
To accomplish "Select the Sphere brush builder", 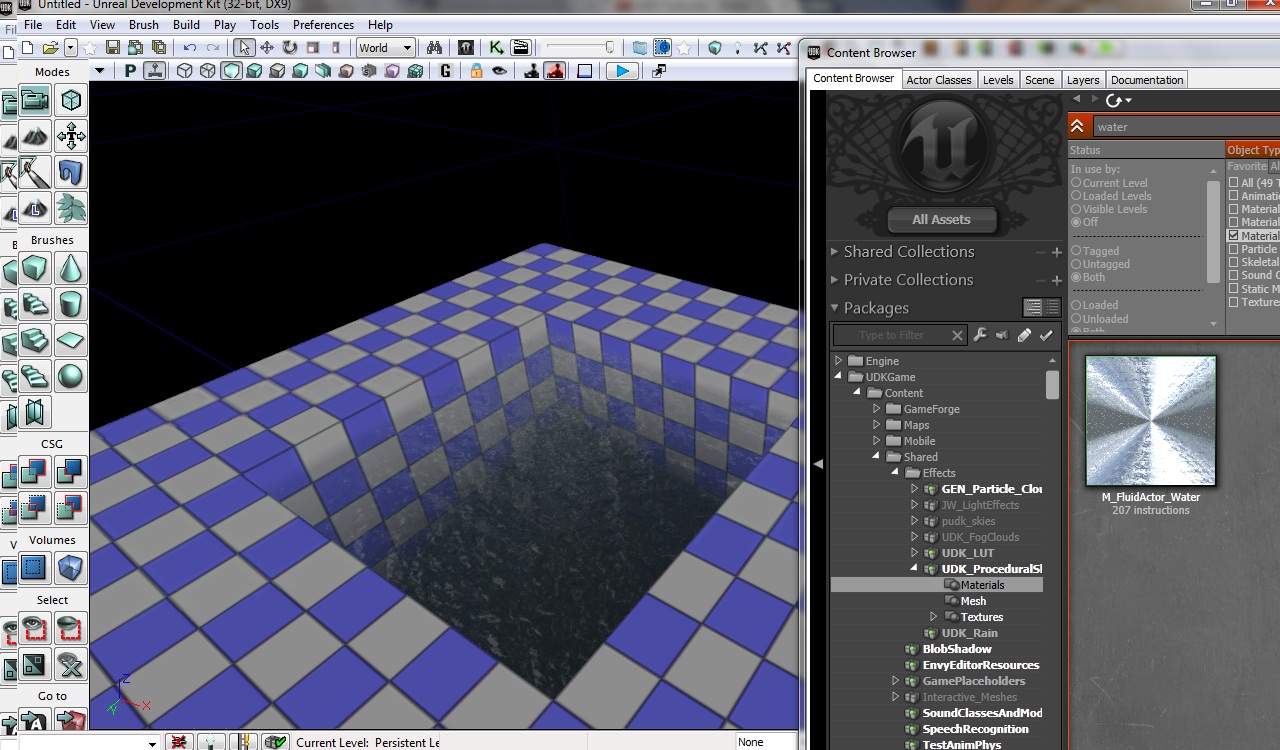I will 70,377.
